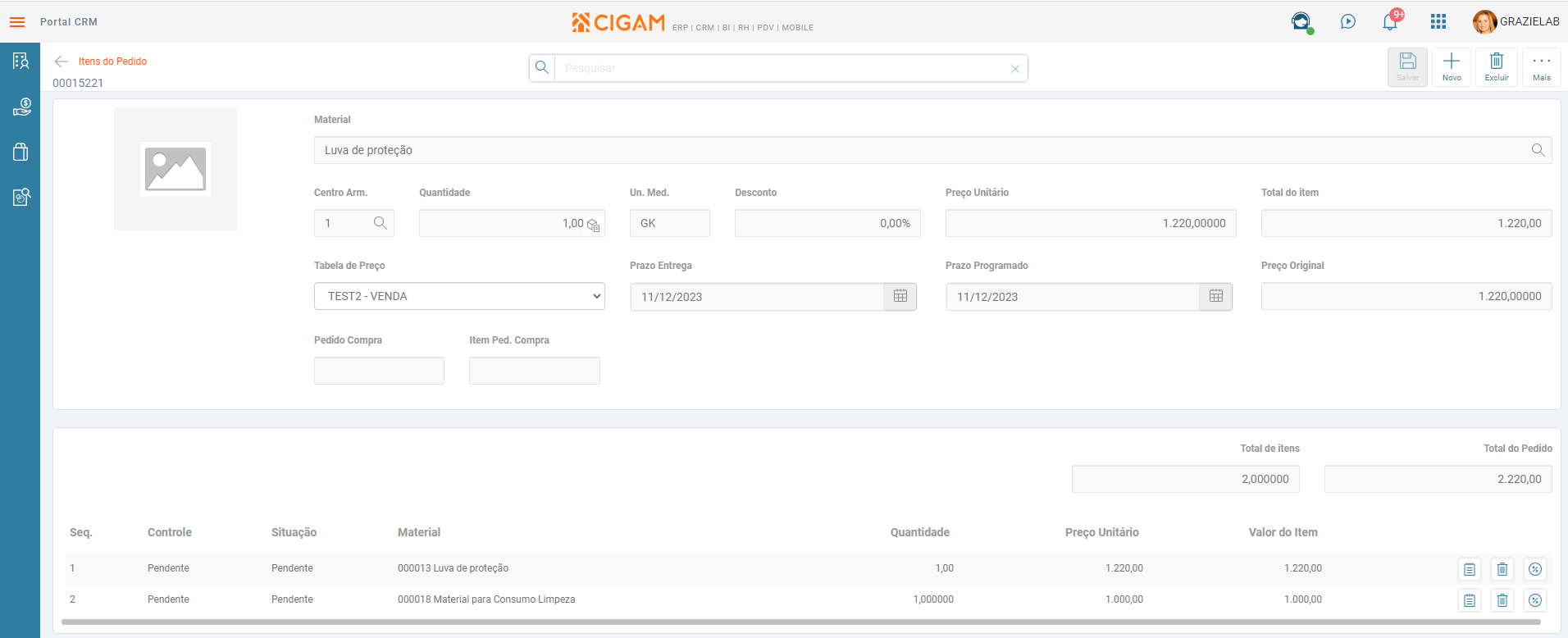Open the document search sidebar icon

(21, 197)
